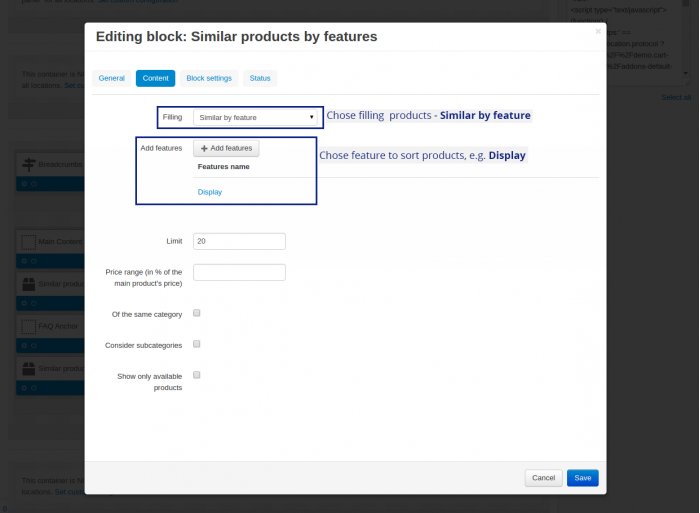Click the FAQ Anchor block label

point(58,326)
